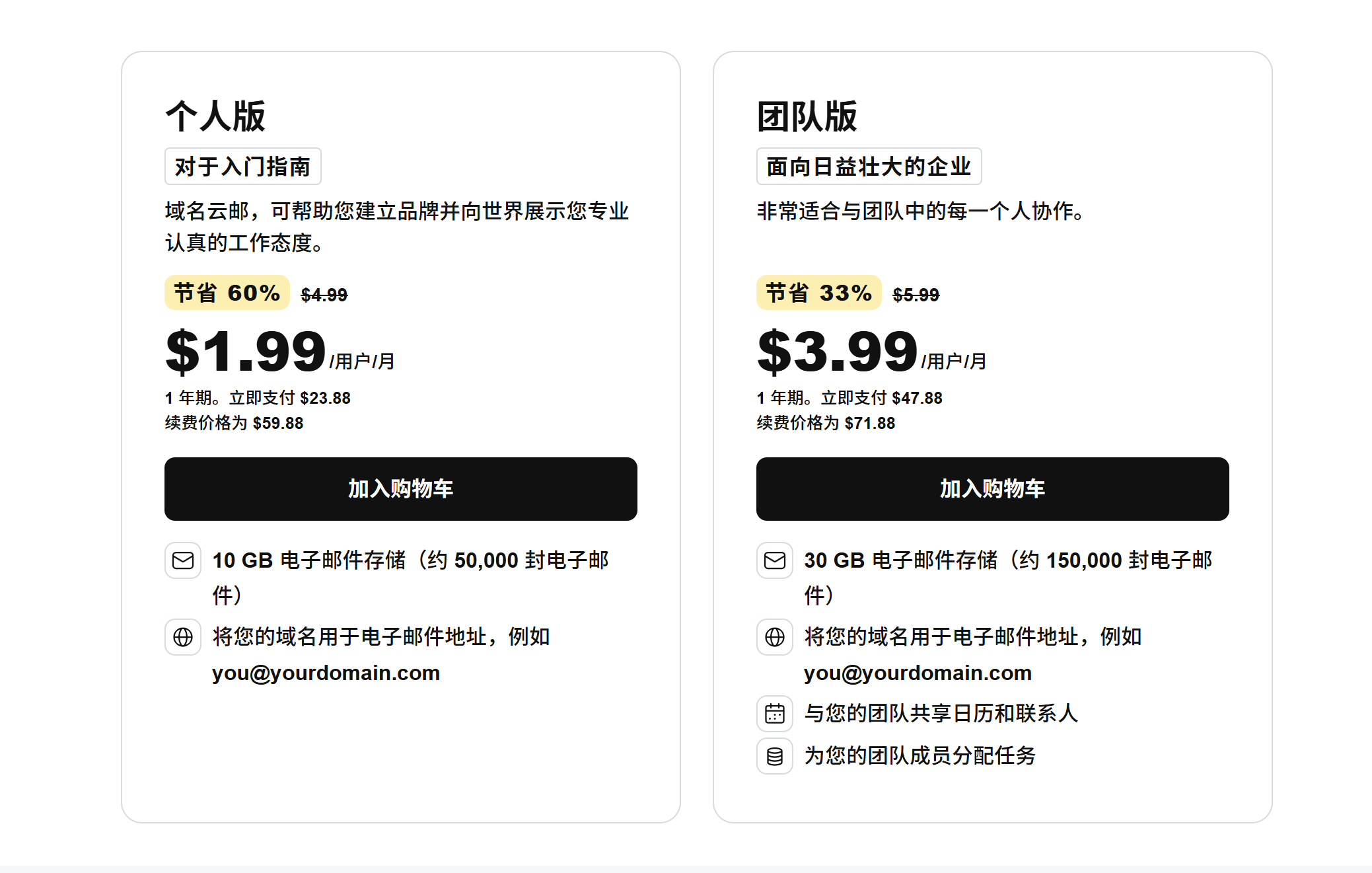Viewport: 1372px width, 873px height.
Task: Click the crossed-out $4.99 original price
Action: (x=324, y=295)
